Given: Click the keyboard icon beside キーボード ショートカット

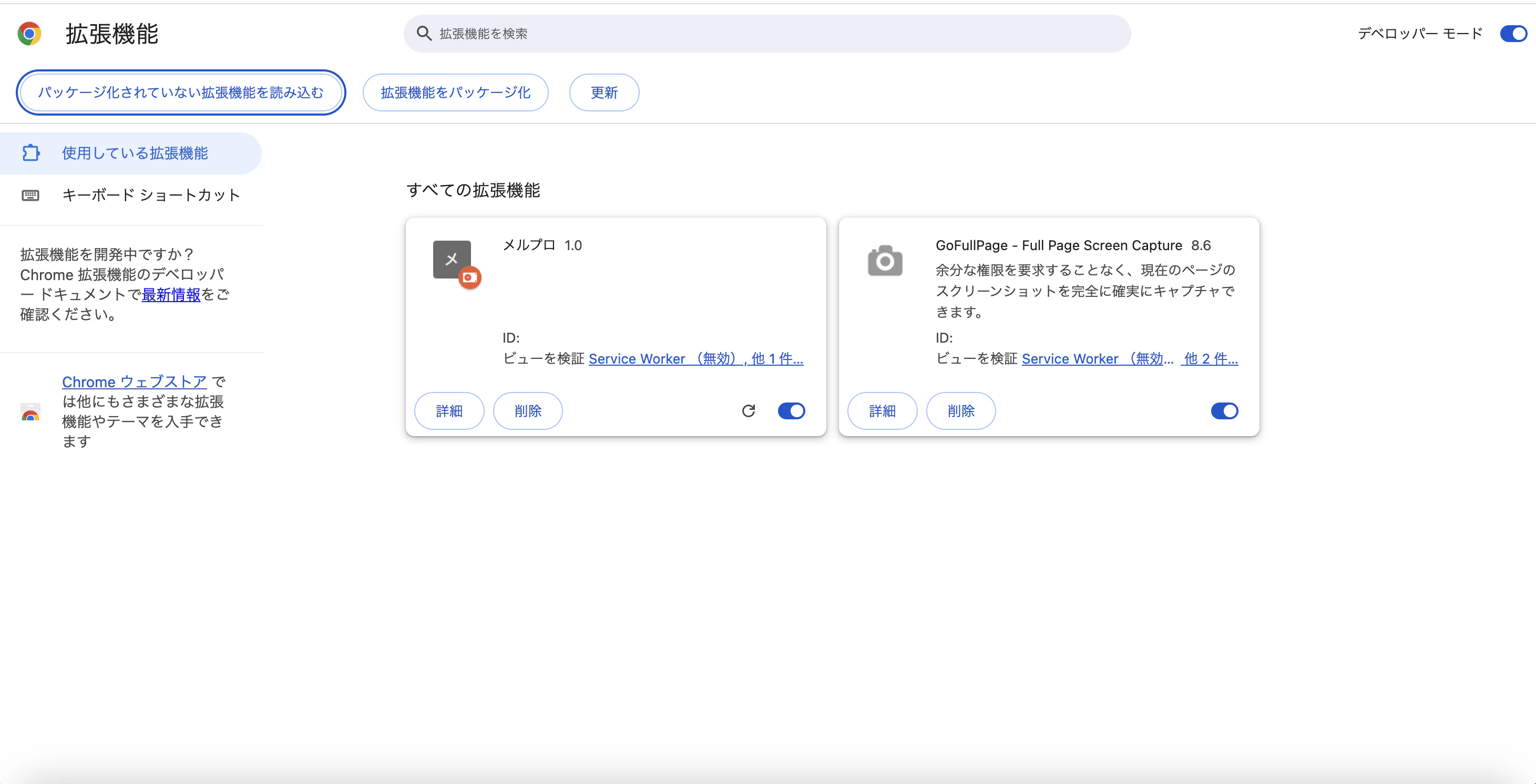Looking at the screenshot, I should [30, 195].
